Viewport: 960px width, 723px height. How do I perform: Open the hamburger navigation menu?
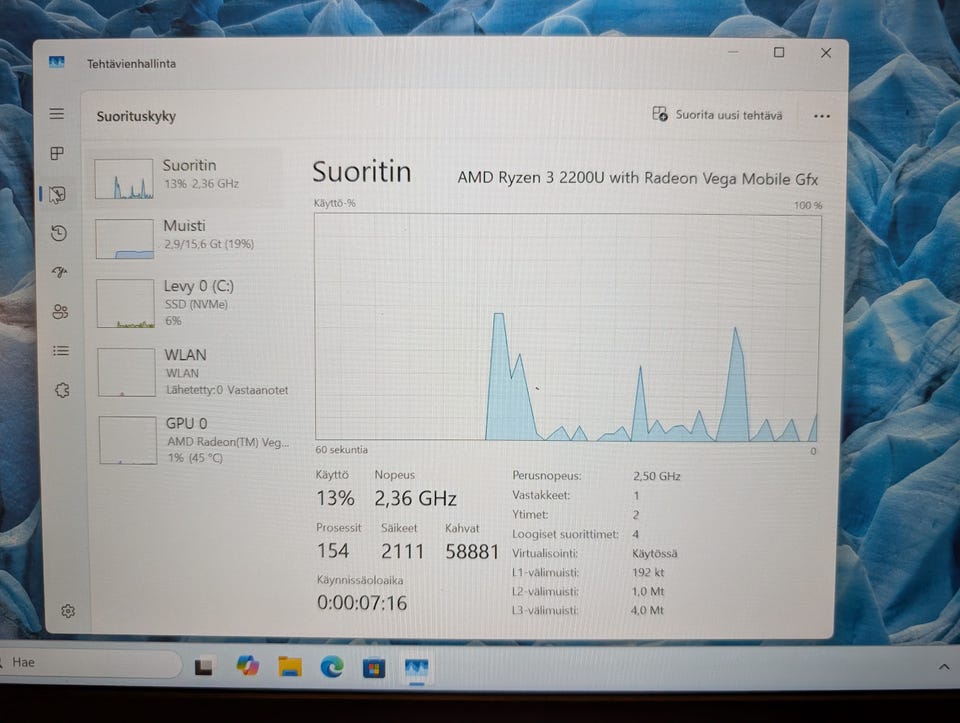57,114
